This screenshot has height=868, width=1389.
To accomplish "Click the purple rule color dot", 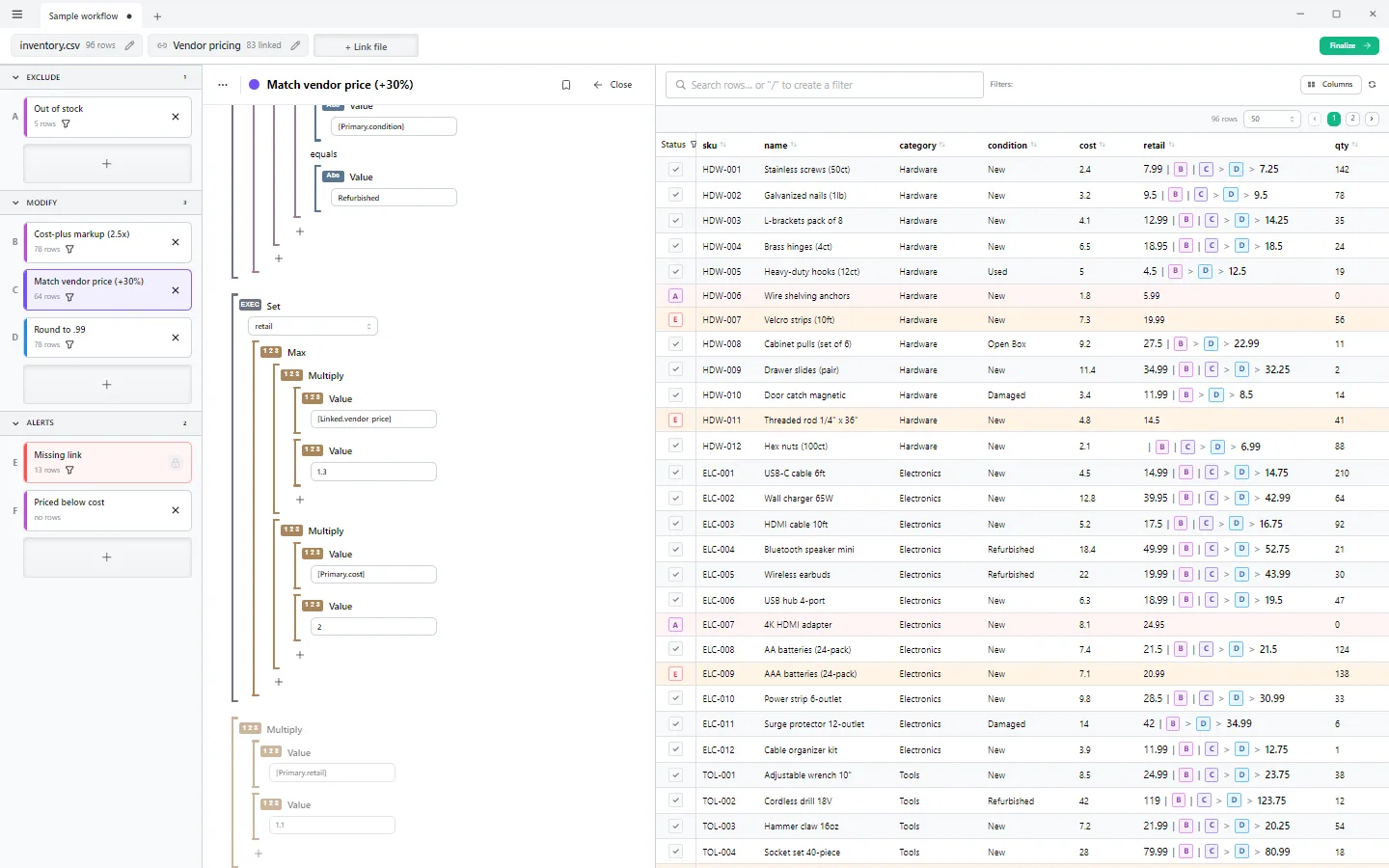I will click(255, 85).
